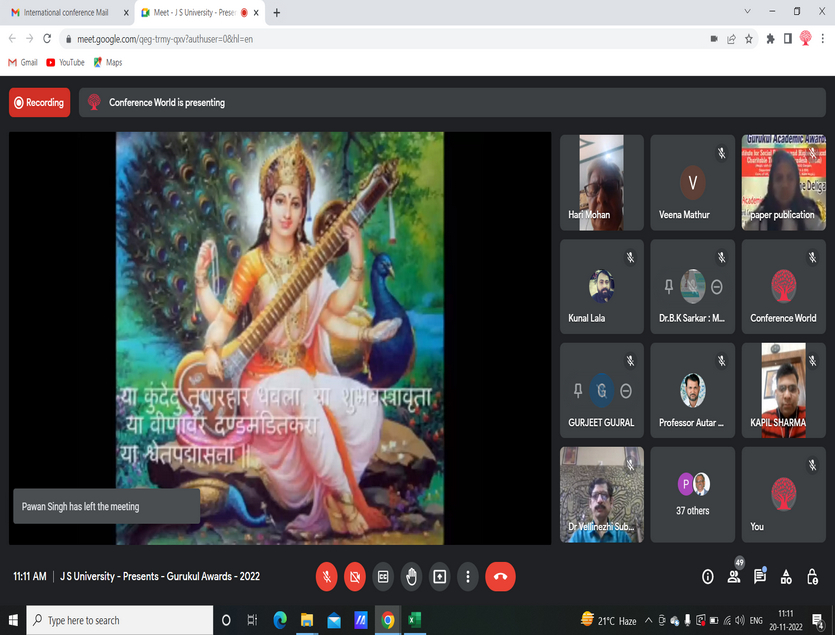The height and width of the screenshot is (635, 835).
Task: Select the You self-view tile
Action: point(783,494)
